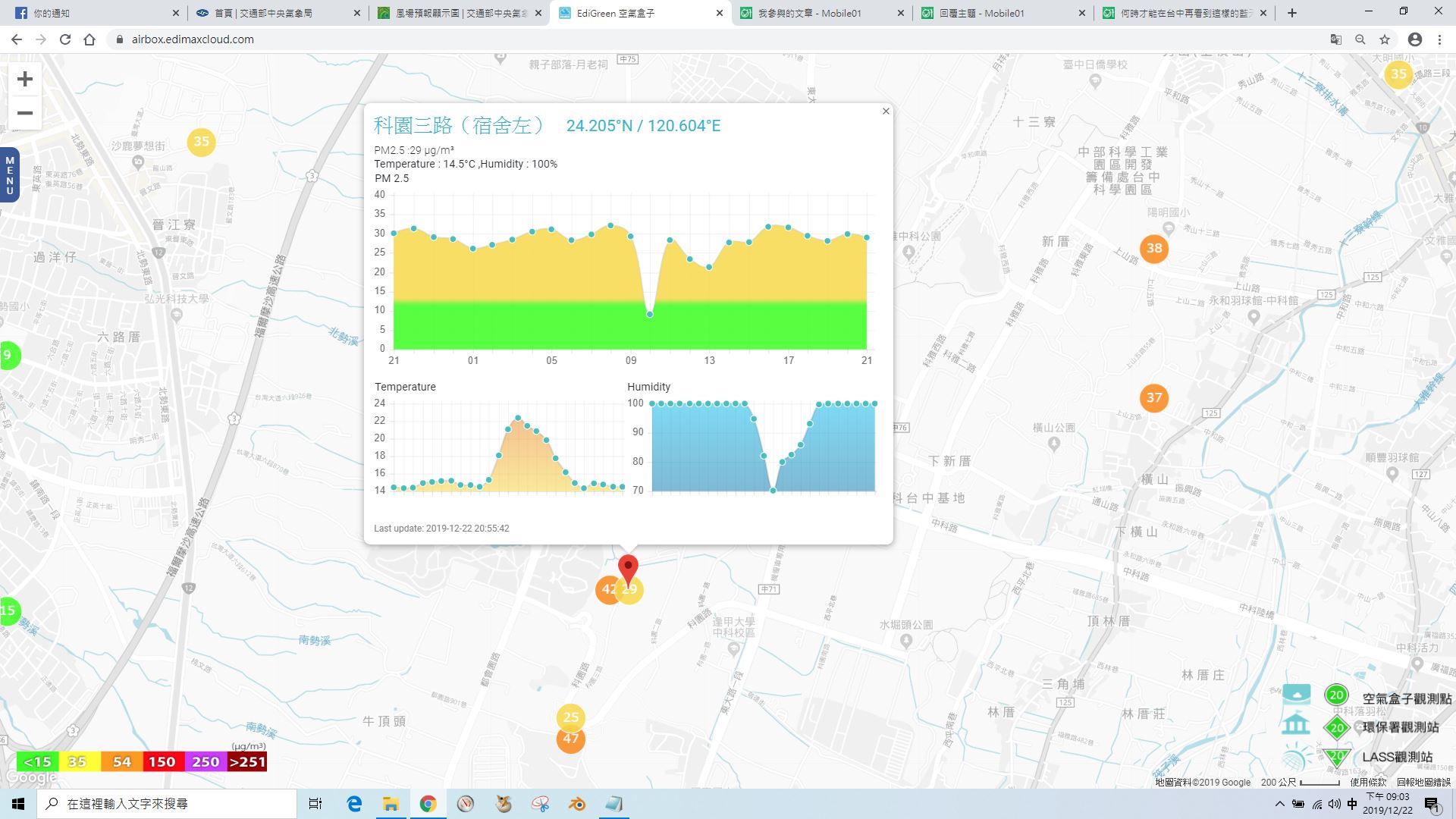The width and height of the screenshot is (1456, 819).
Task: Open Wi-Fi network tray icon
Action: click(1316, 804)
